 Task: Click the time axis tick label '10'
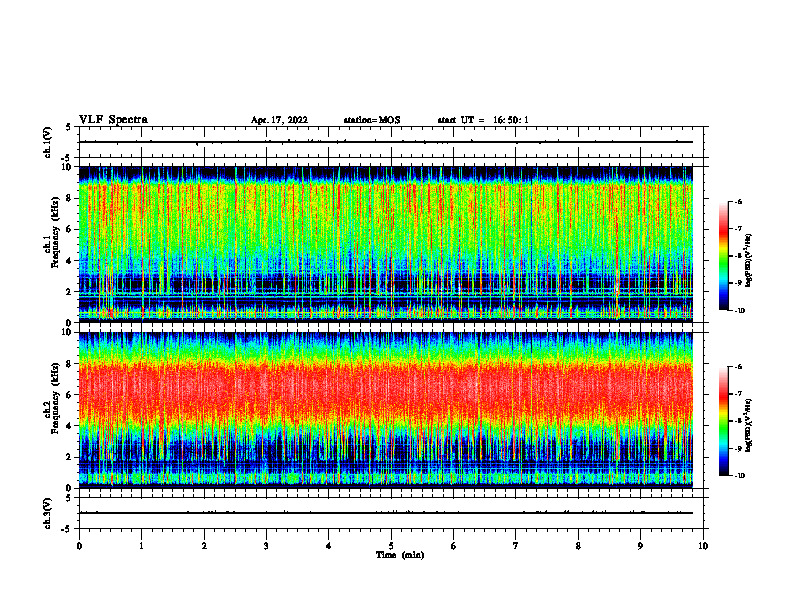click(703, 546)
